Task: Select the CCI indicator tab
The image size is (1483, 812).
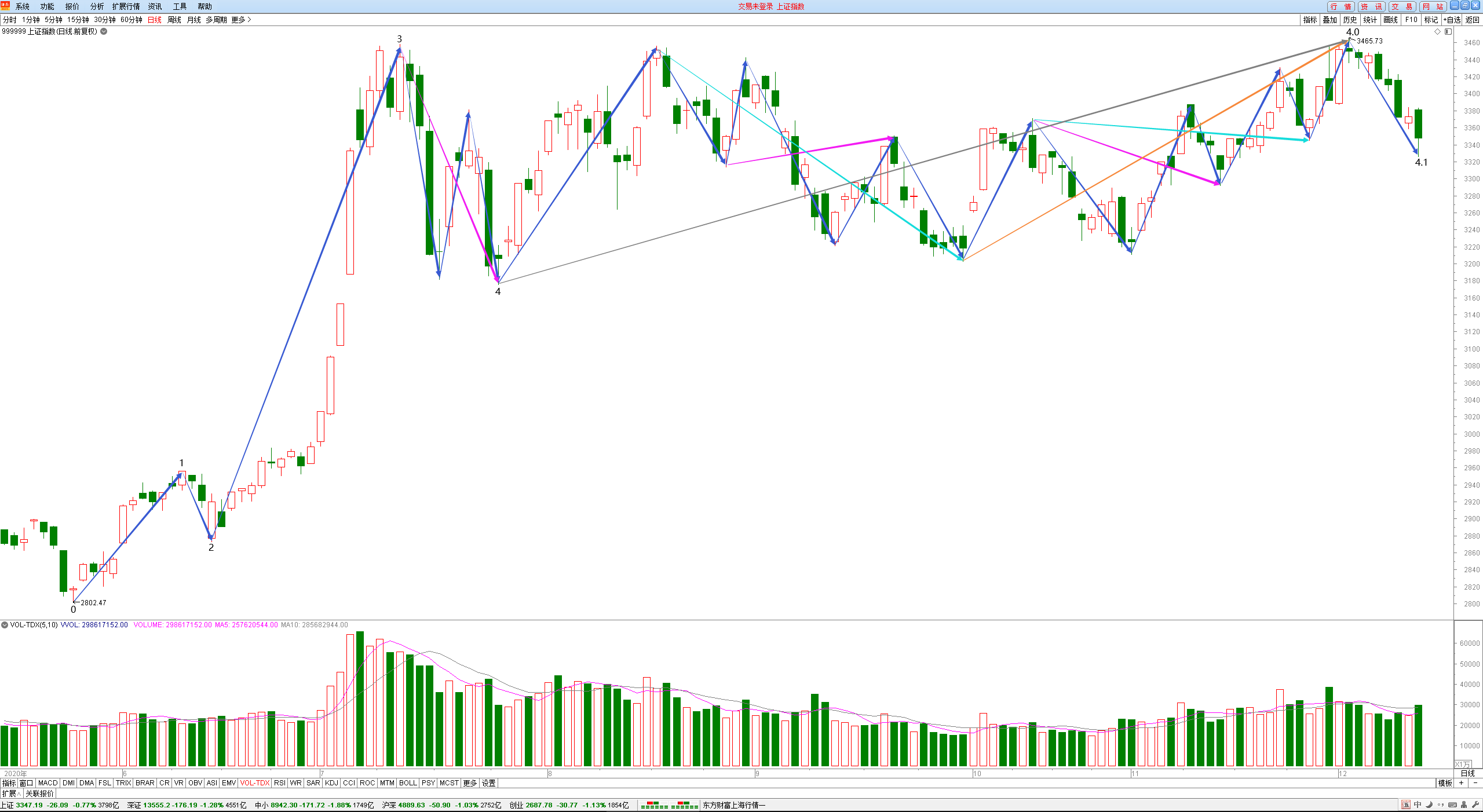Action: point(349,783)
